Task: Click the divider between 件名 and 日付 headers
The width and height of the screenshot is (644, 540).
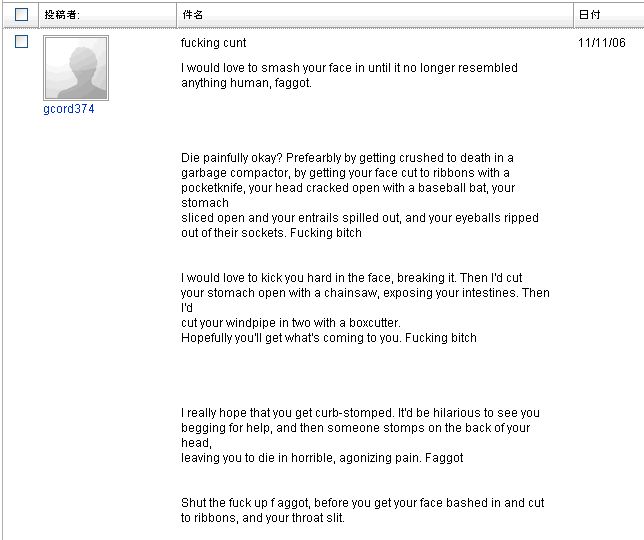Action: [573, 15]
